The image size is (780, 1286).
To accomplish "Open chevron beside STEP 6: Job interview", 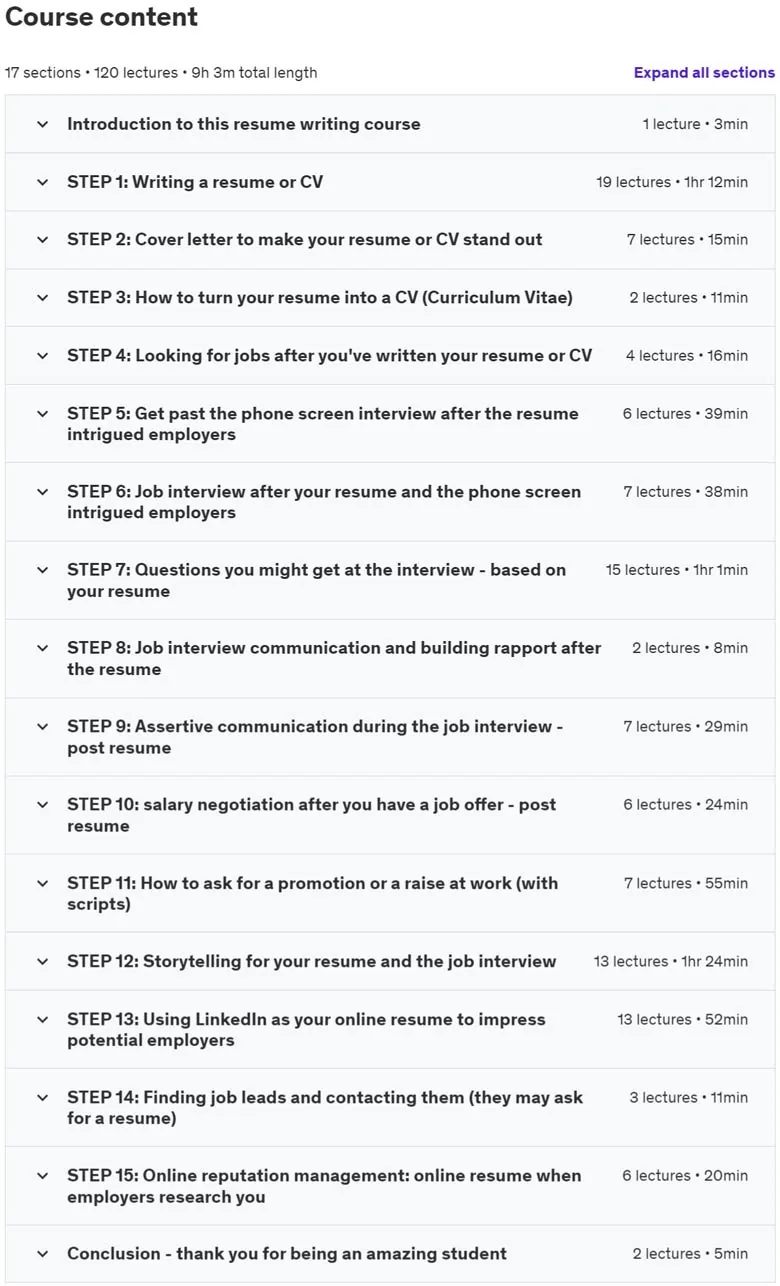I will (x=42, y=492).
